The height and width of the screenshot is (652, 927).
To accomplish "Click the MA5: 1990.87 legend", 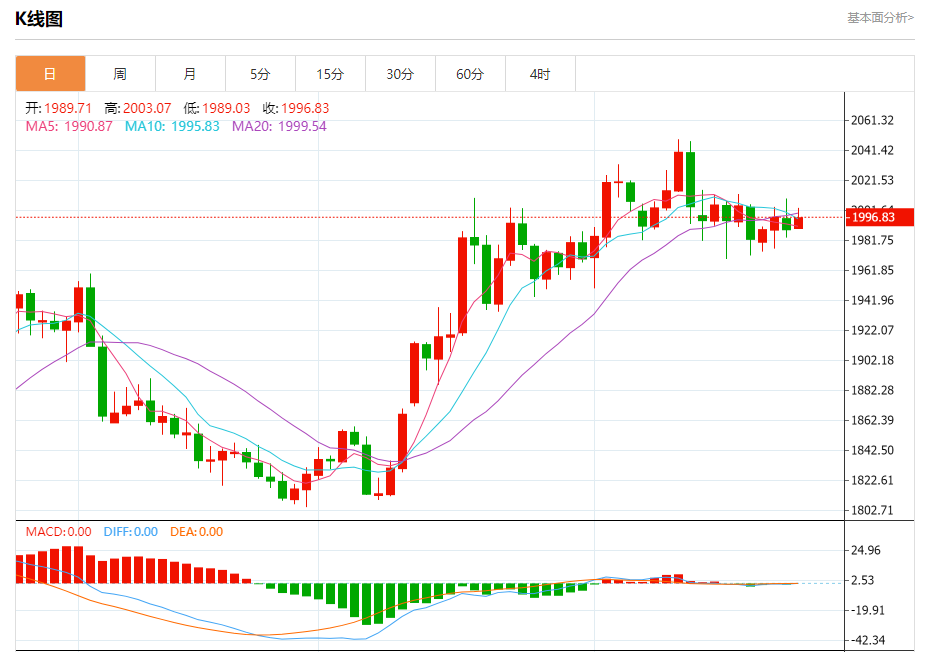I will (x=69, y=126).
